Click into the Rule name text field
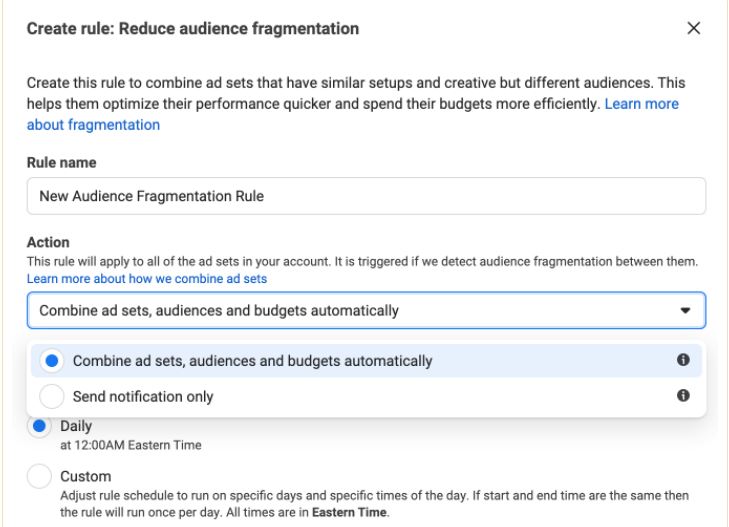Viewport: 729px width, 527px height. pyautogui.click(x=366, y=196)
